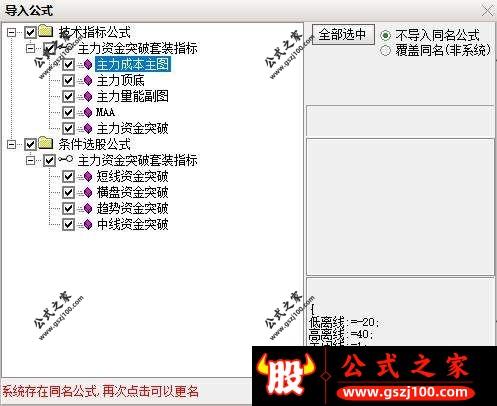Select the 不导入同名公式 radio option
Screen dimensions: 497x406
click(385, 35)
